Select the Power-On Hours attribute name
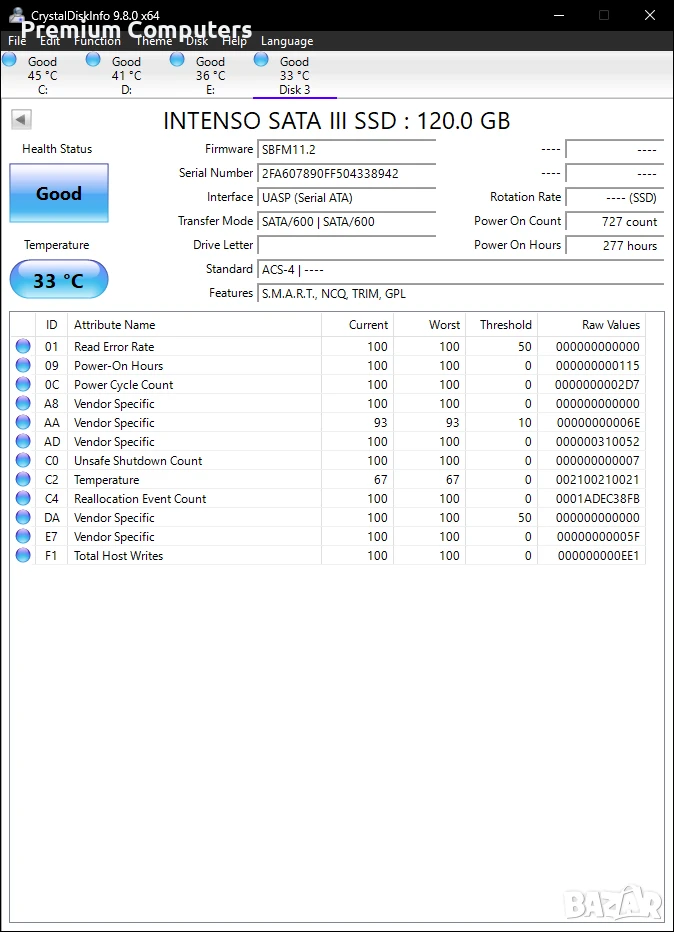Image resolution: width=674 pixels, height=932 pixels. (x=118, y=366)
